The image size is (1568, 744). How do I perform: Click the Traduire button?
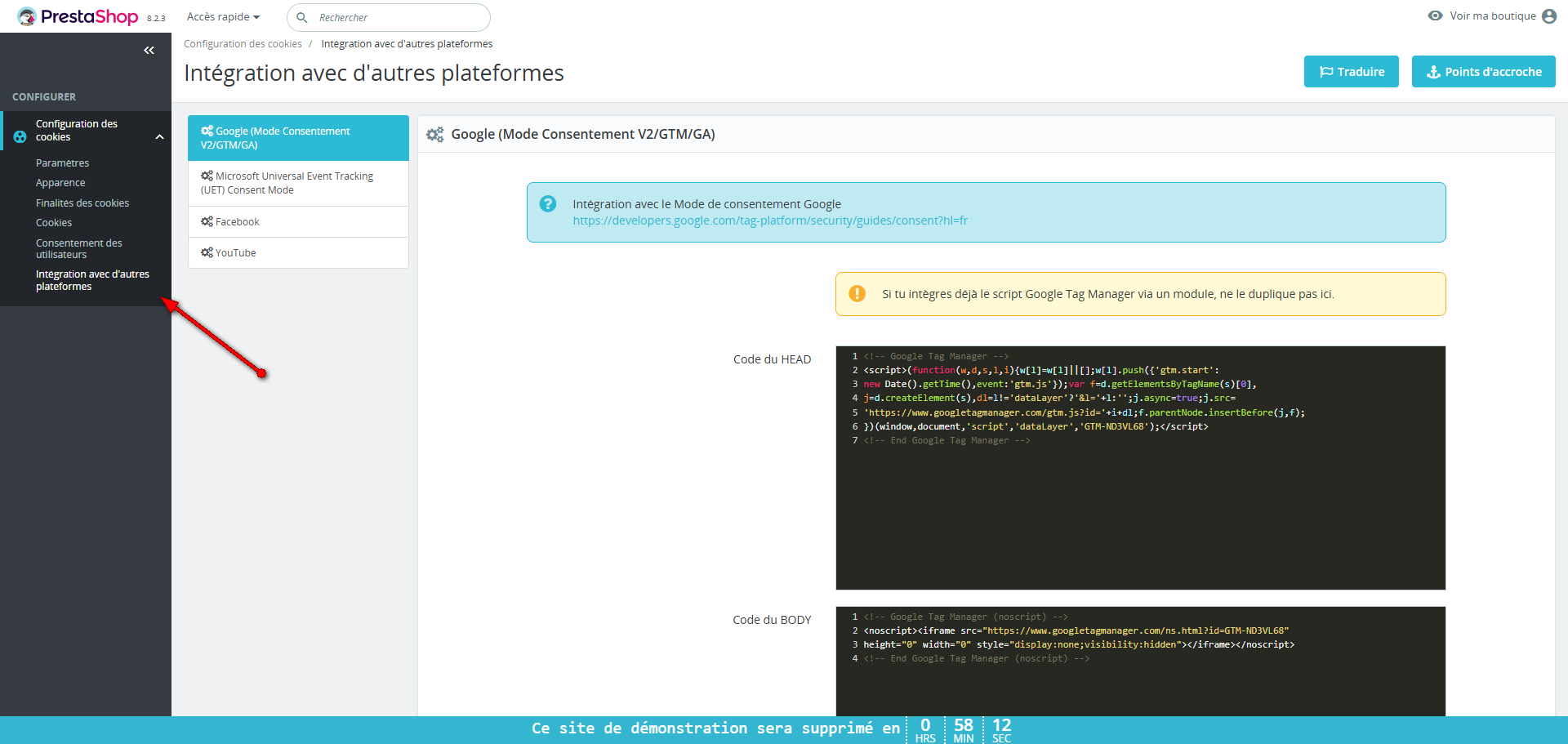click(1351, 72)
